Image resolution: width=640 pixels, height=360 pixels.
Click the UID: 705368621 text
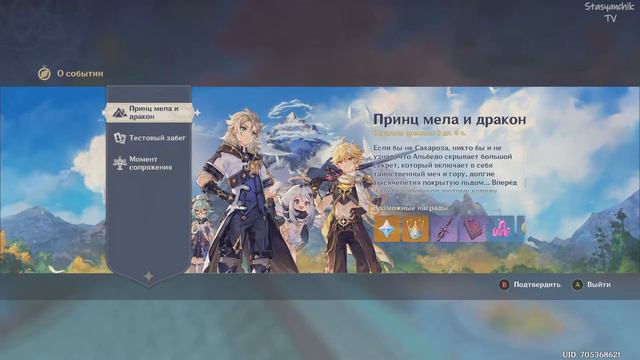pos(592,354)
